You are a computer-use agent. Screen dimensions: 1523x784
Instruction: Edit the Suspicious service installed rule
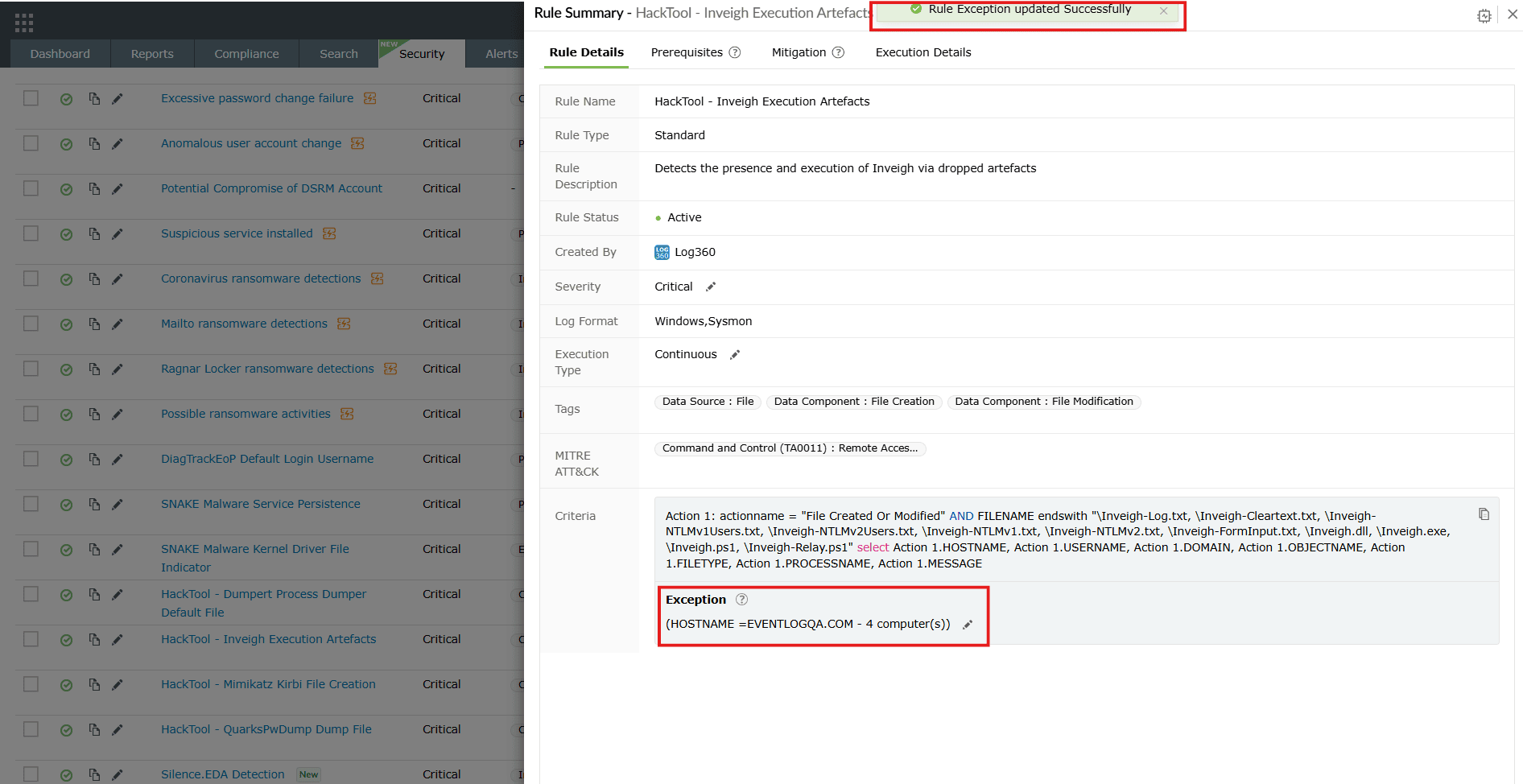point(118,233)
